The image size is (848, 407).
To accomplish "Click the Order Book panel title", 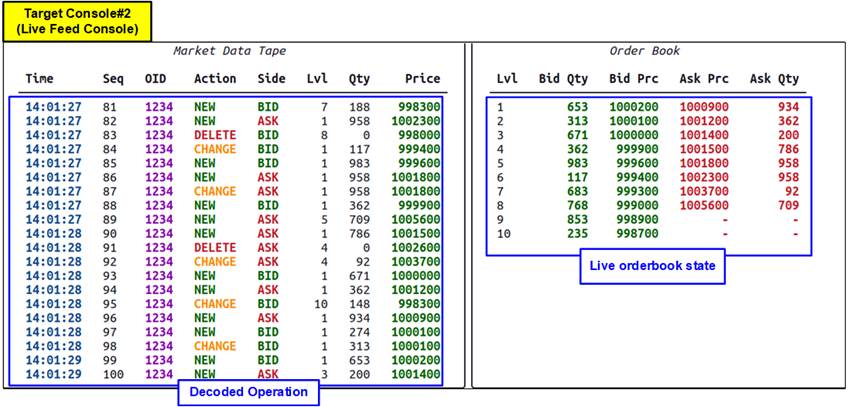I will tap(647, 51).
